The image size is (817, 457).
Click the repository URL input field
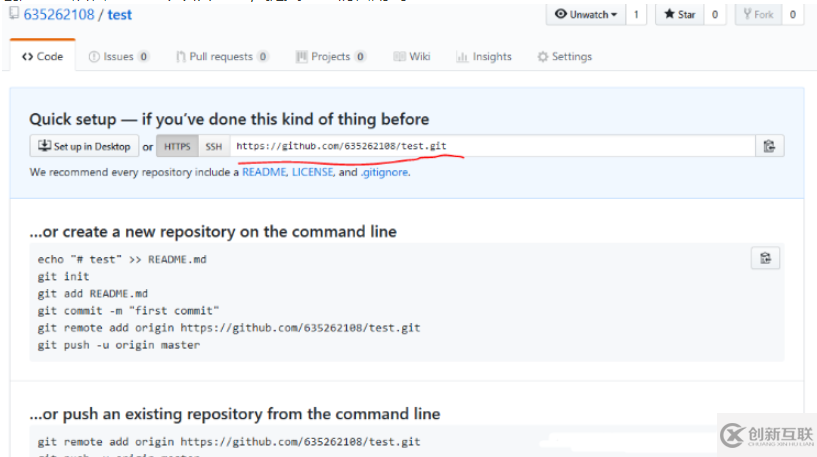coord(492,146)
